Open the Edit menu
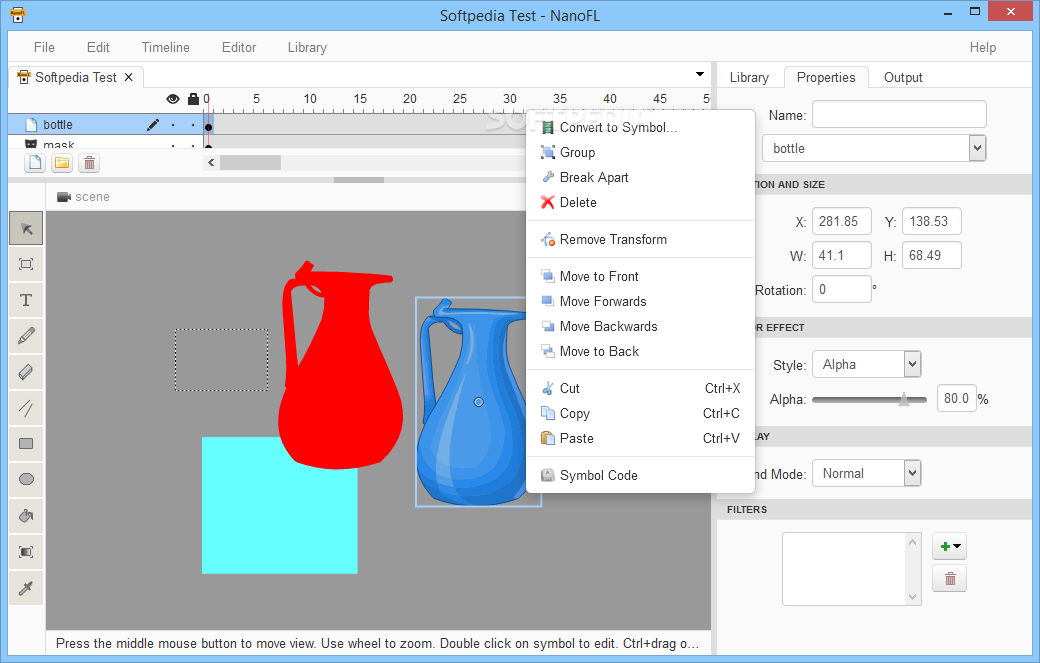The height and width of the screenshot is (663, 1040). point(98,47)
